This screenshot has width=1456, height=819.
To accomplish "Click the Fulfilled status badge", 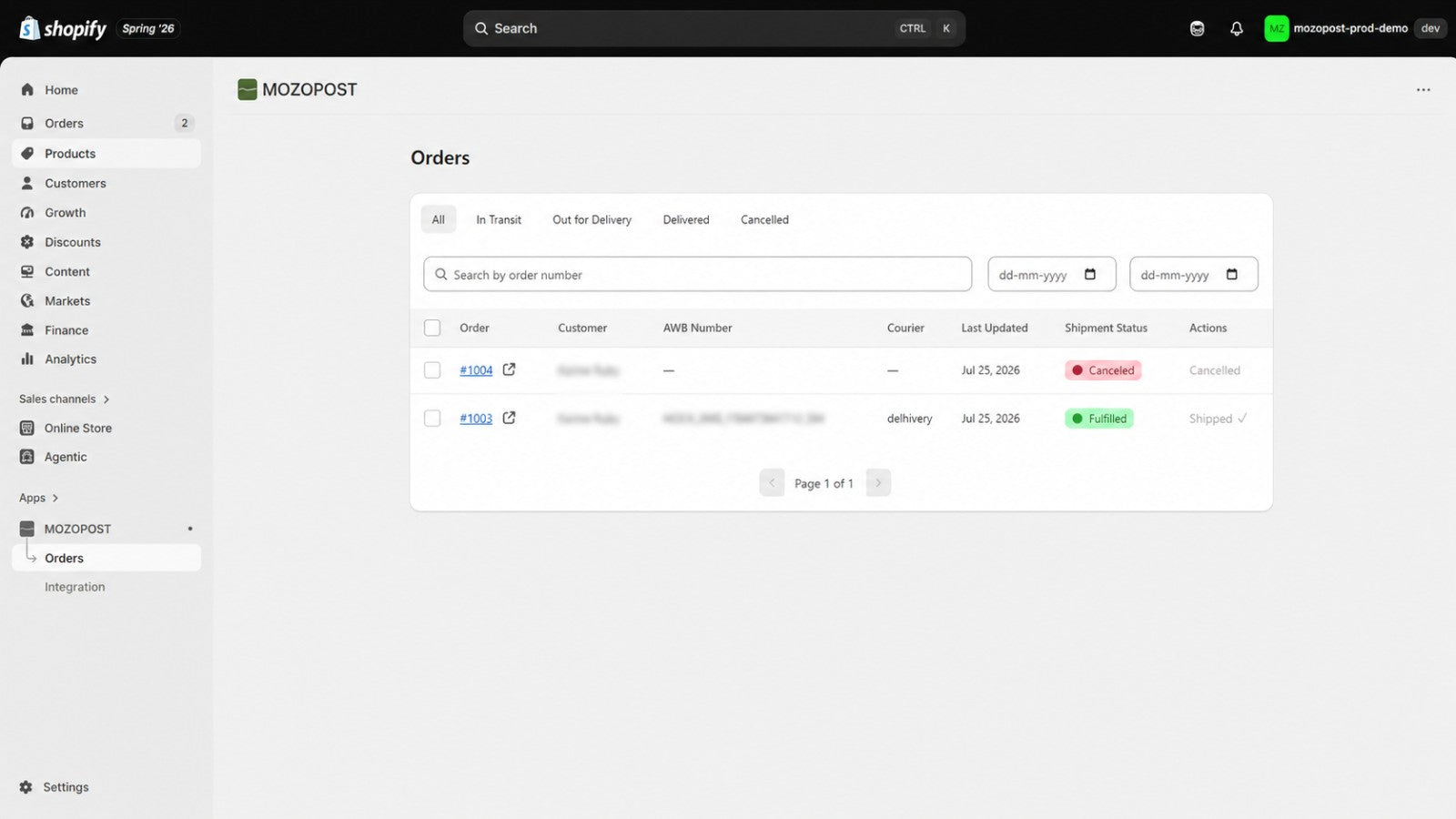I will click(x=1099, y=419).
